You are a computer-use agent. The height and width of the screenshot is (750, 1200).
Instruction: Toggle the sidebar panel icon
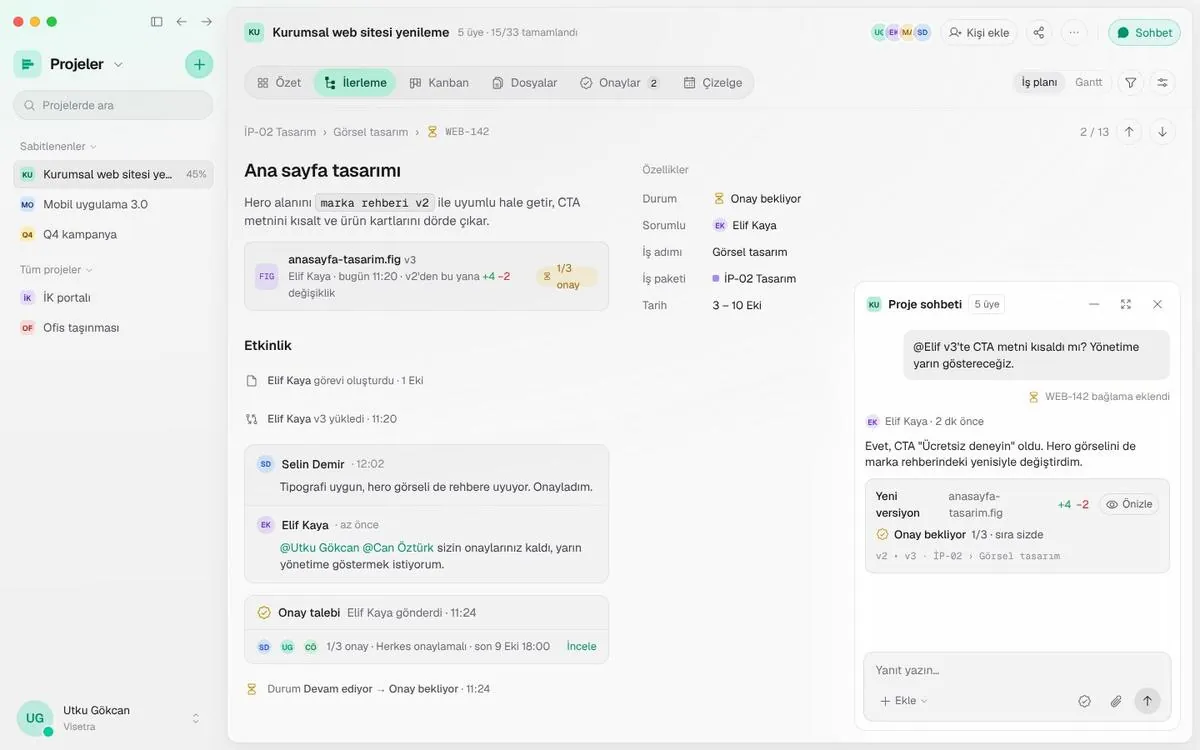coord(156,21)
